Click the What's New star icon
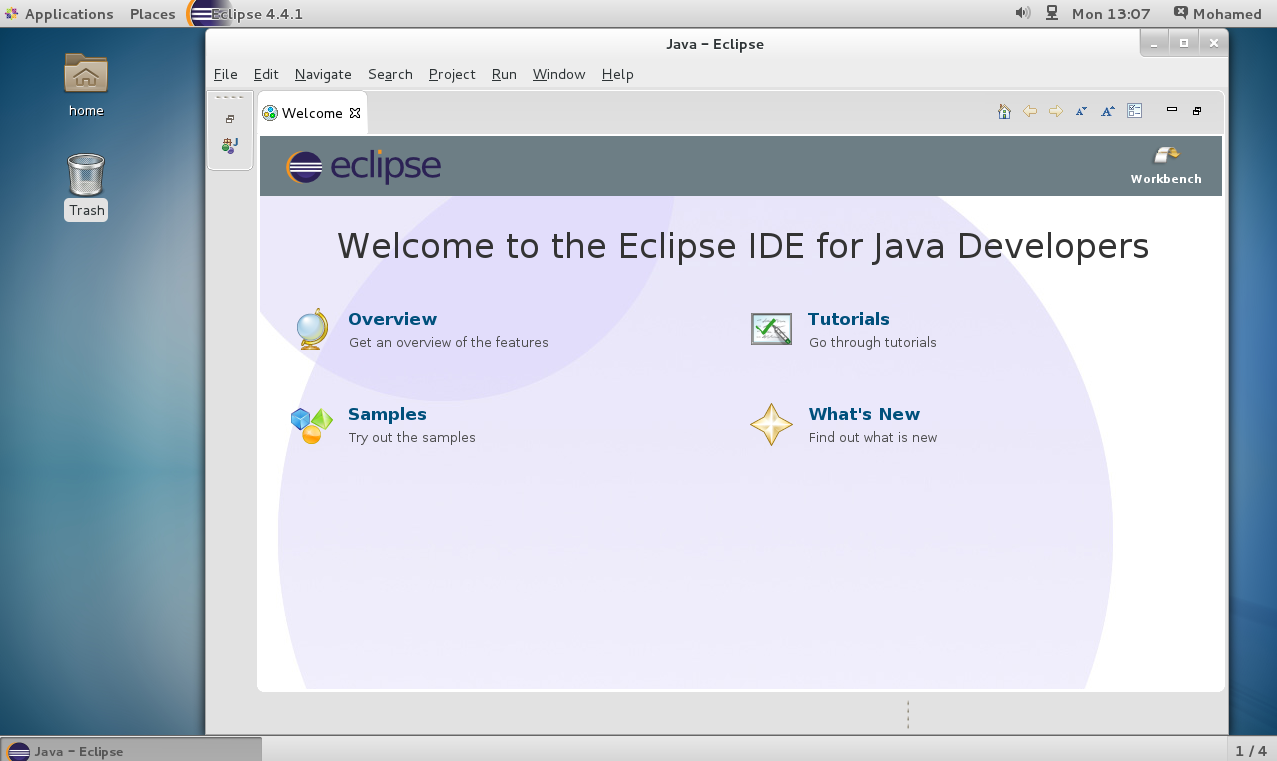 (x=771, y=425)
